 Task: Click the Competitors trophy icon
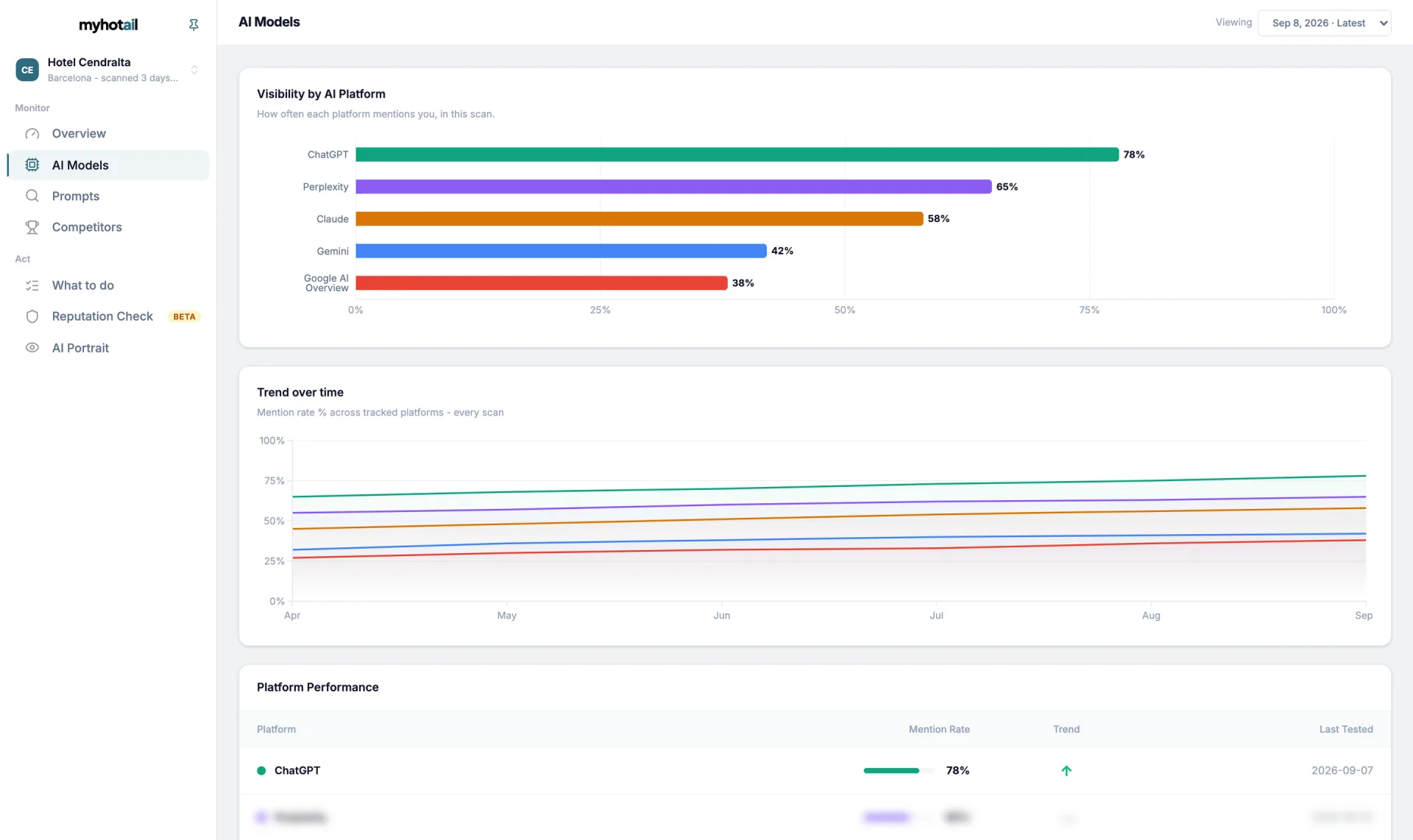32,227
